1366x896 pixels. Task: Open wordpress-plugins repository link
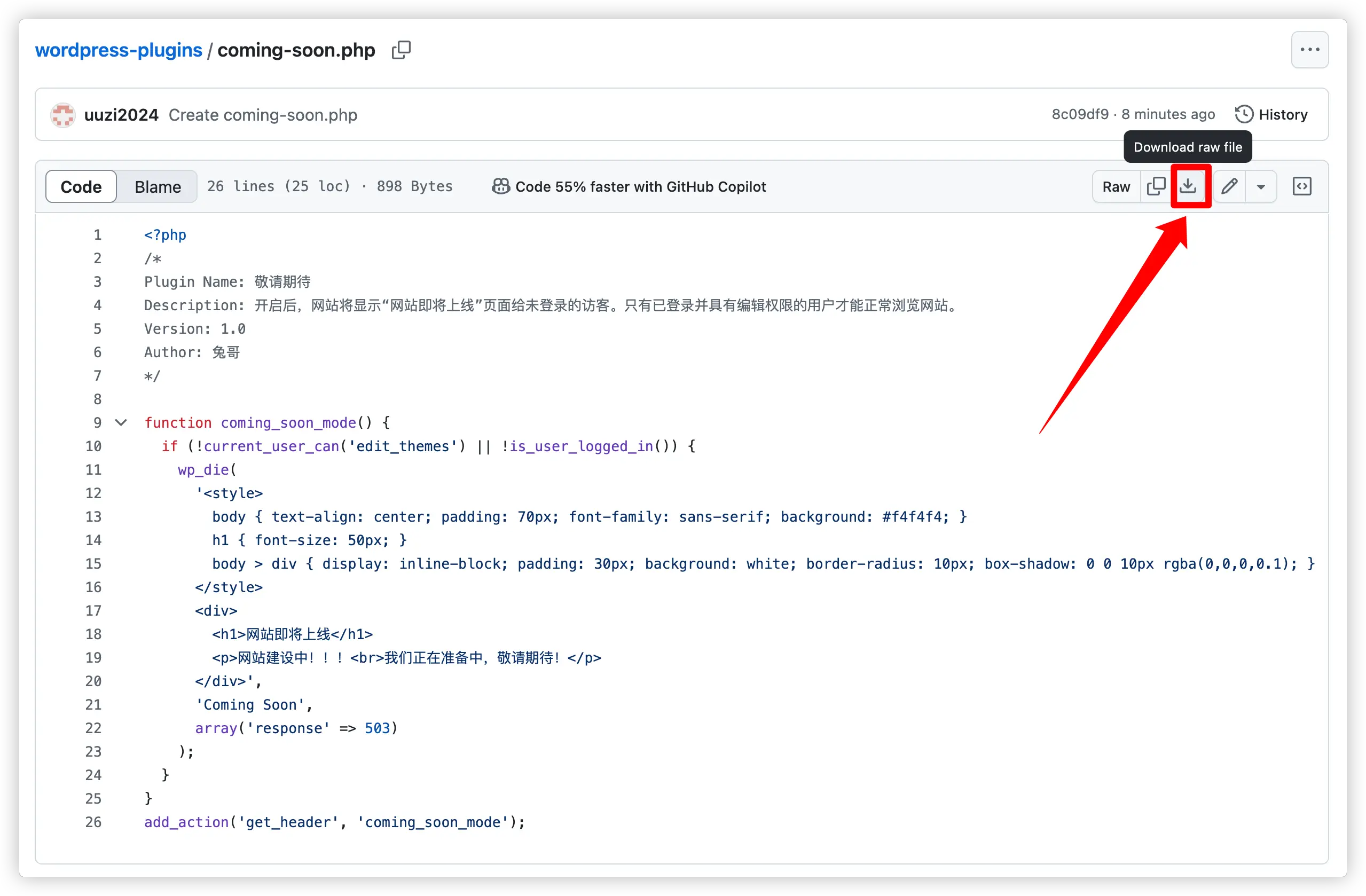[x=119, y=50]
